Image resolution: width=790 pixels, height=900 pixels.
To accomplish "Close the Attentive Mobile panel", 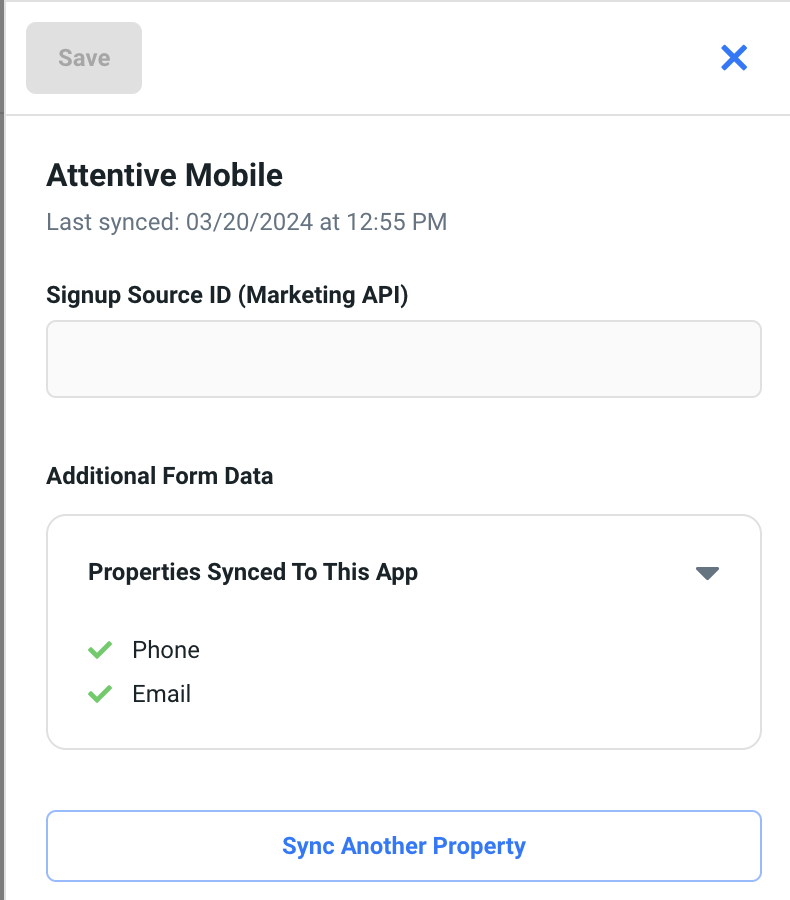I will [x=734, y=58].
